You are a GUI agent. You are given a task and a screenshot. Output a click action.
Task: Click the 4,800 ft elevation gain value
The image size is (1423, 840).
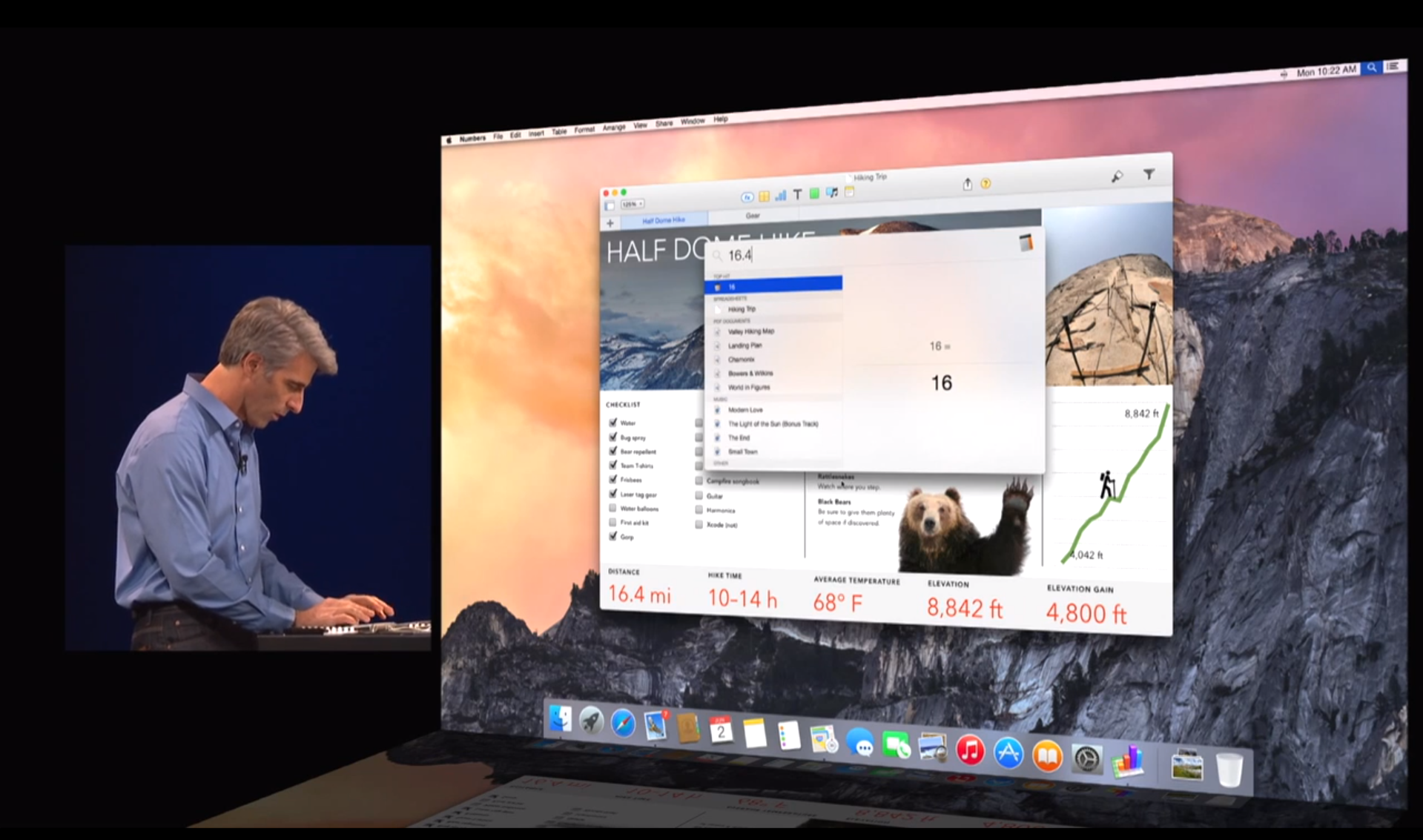coord(1086,613)
